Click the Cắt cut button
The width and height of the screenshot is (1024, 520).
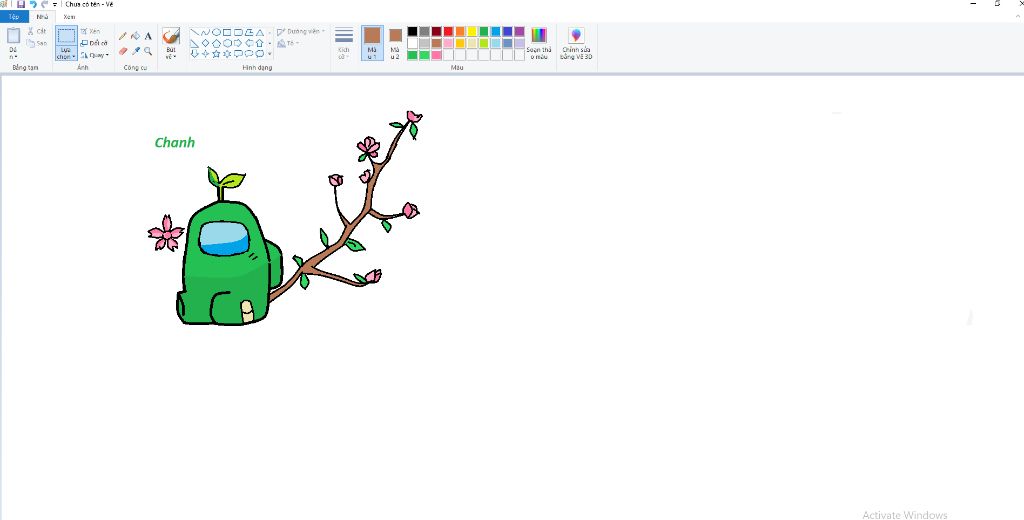coord(37,31)
